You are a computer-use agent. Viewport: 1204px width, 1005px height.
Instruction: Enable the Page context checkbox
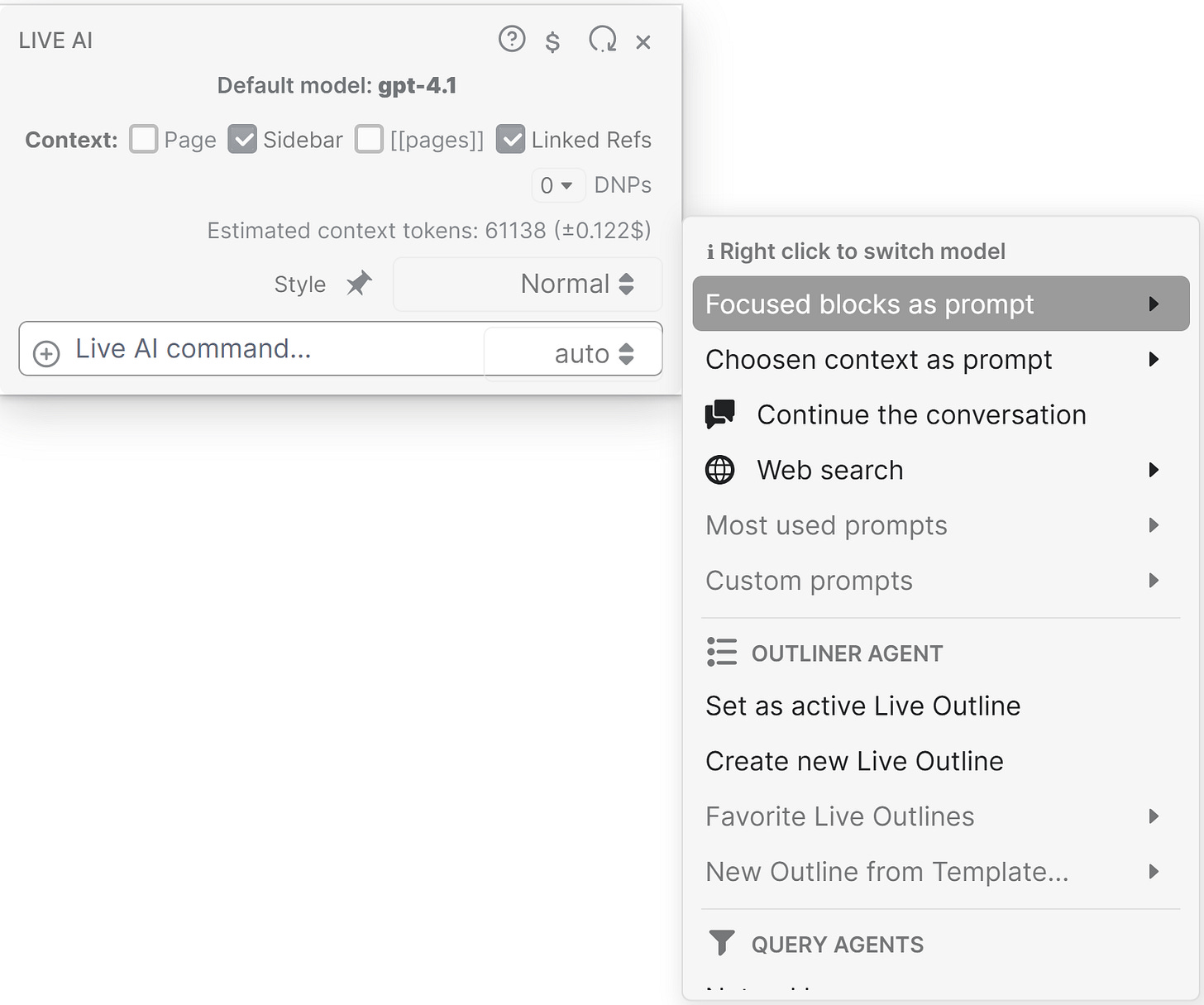point(143,139)
